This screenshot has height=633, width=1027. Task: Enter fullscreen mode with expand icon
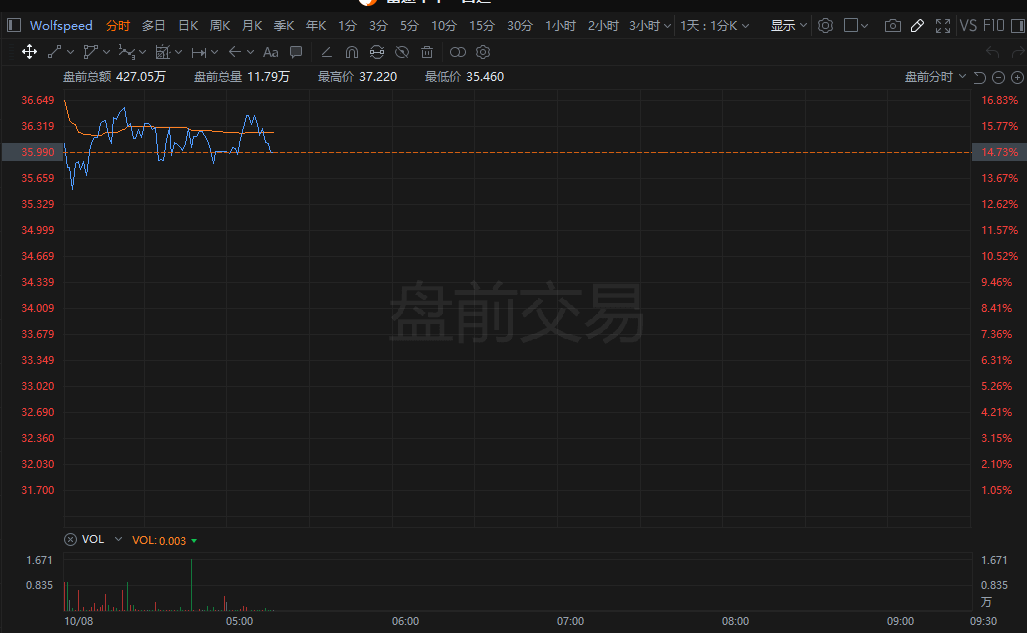tap(943, 26)
